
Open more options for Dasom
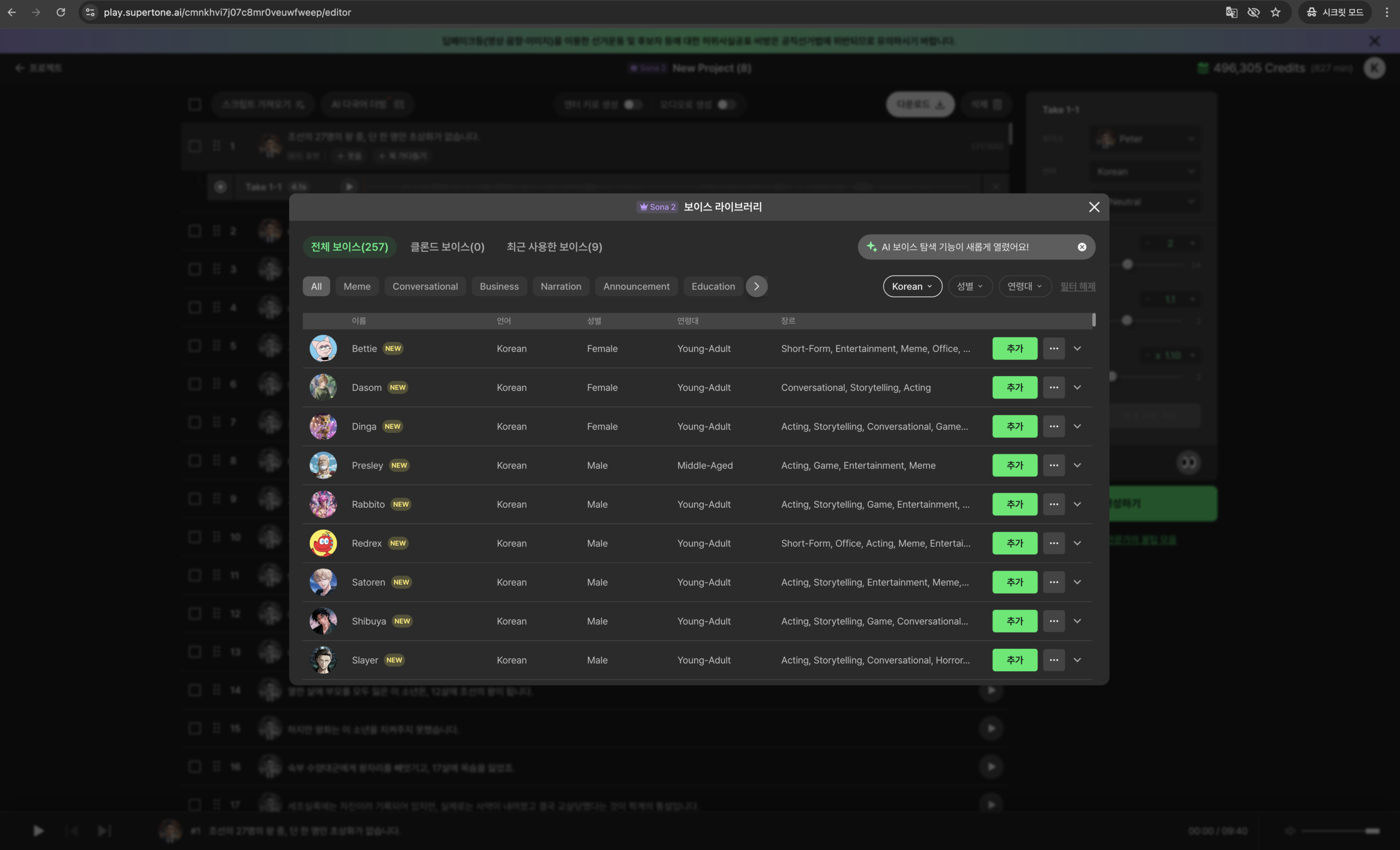pyautogui.click(x=1053, y=387)
